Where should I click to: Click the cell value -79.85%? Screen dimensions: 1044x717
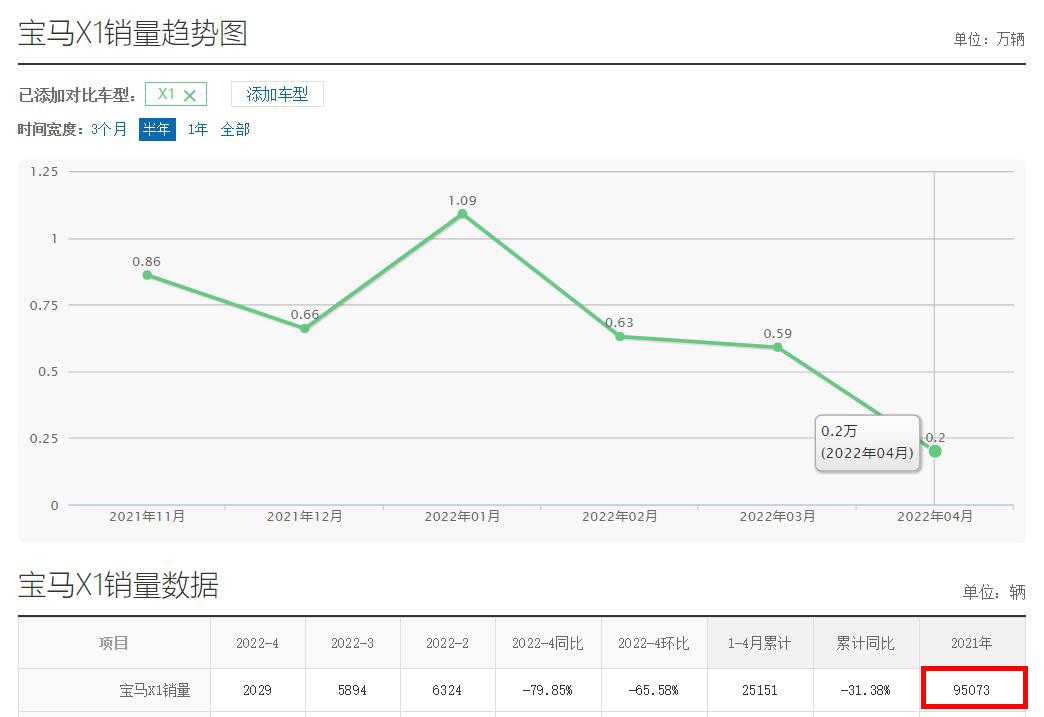coord(547,690)
